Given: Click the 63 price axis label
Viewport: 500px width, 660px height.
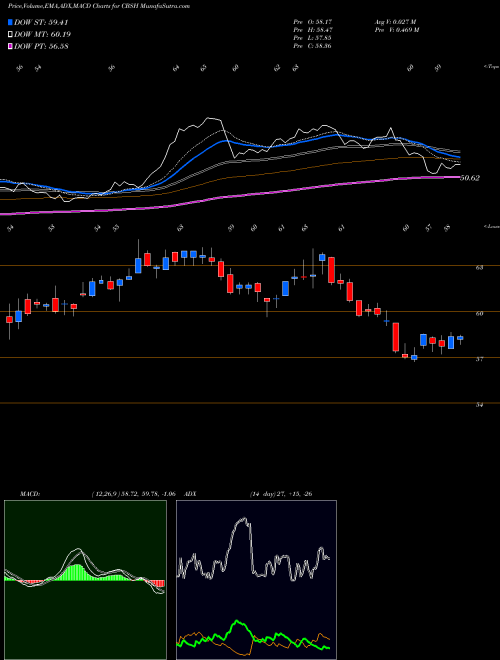Looking at the screenshot, I should coord(479,267).
